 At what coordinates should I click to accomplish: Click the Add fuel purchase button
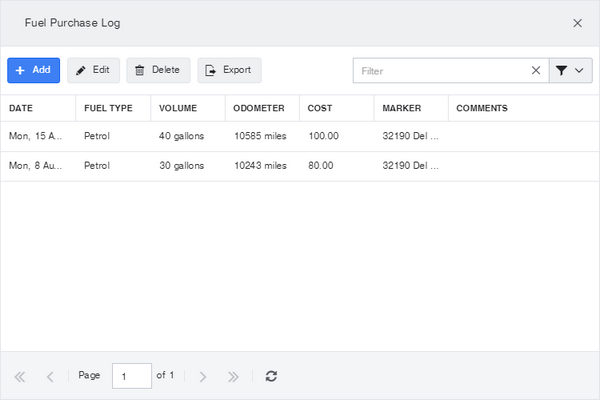(34, 70)
